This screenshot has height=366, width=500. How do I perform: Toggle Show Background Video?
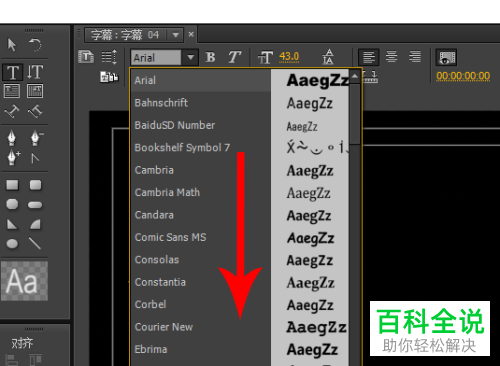(x=446, y=57)
